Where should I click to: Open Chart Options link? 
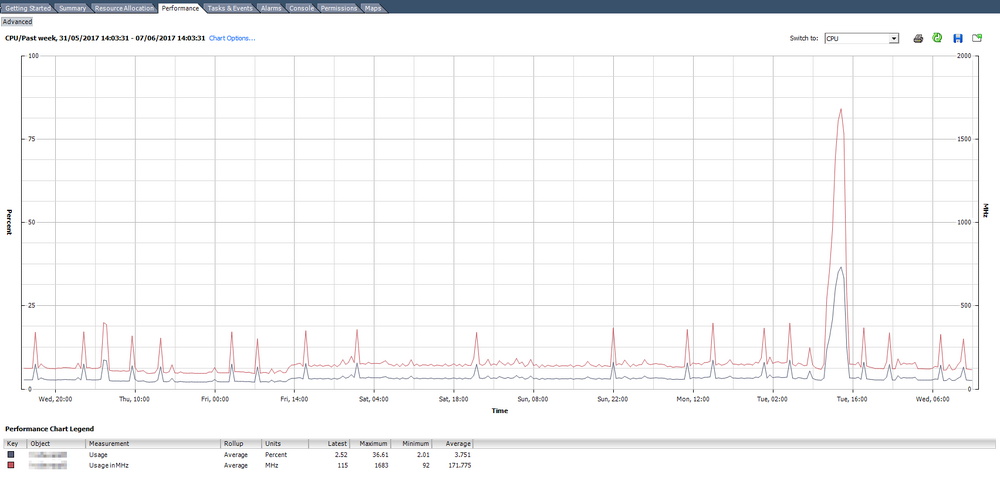pyautogui.click(x=232, y=38)
